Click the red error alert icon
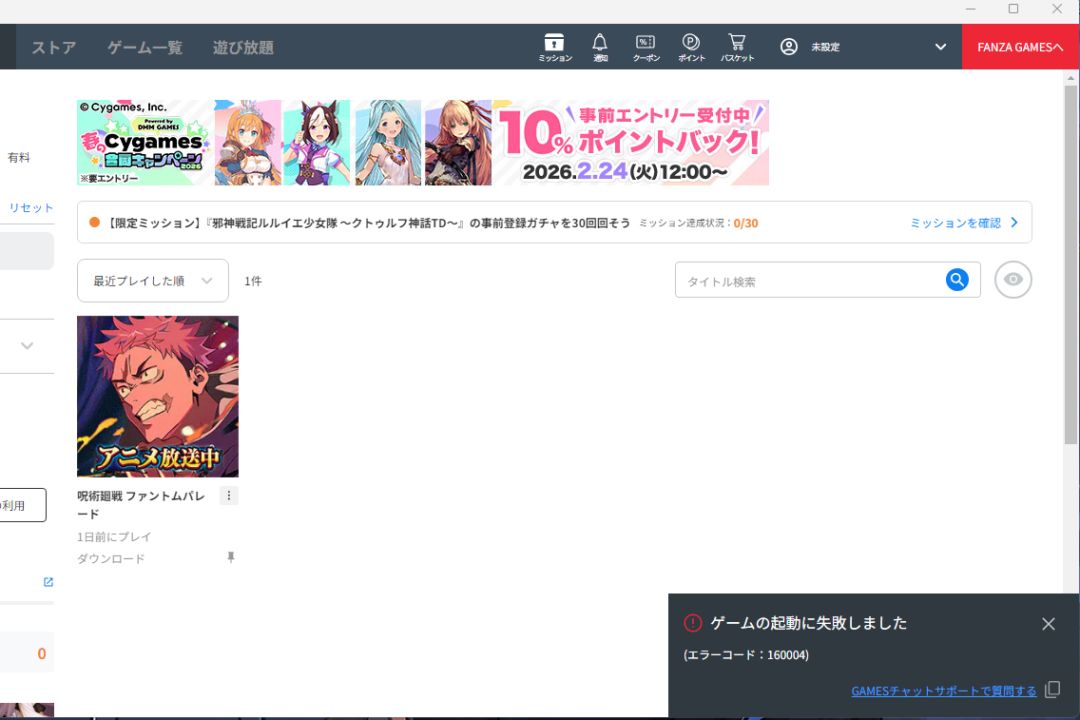 (692, 624)
